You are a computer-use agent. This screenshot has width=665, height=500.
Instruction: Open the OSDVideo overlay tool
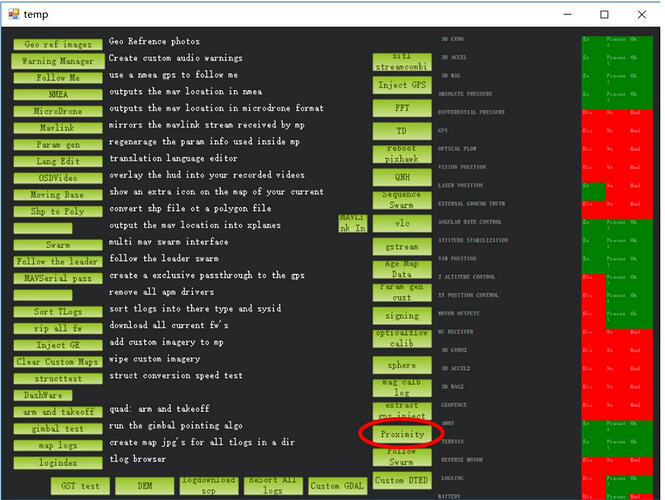pyautogui.click(x=58, y=178)
